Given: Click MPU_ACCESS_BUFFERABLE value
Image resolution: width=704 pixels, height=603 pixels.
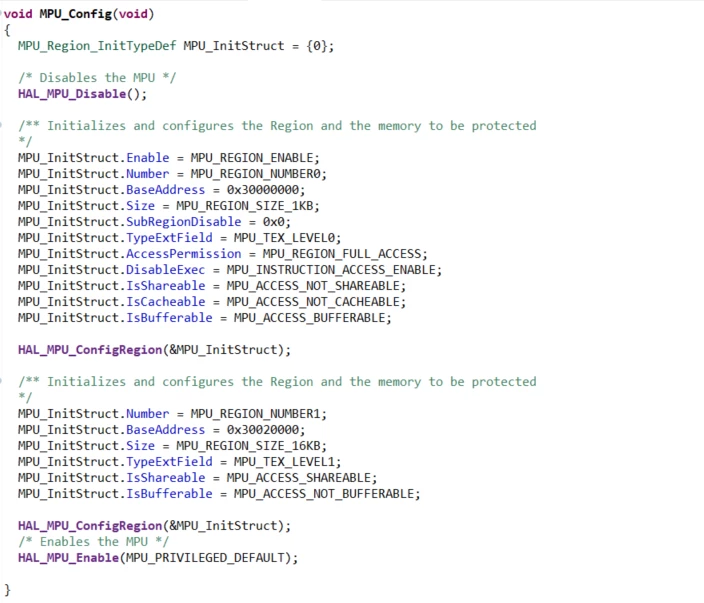Looking at the screenshot, I should (310, 318).
